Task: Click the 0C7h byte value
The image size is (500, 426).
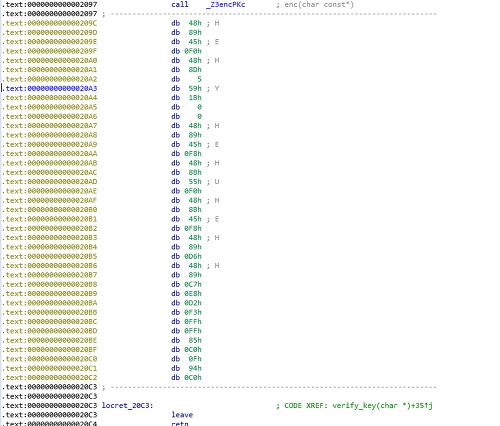Action: [x=193, y=284]
